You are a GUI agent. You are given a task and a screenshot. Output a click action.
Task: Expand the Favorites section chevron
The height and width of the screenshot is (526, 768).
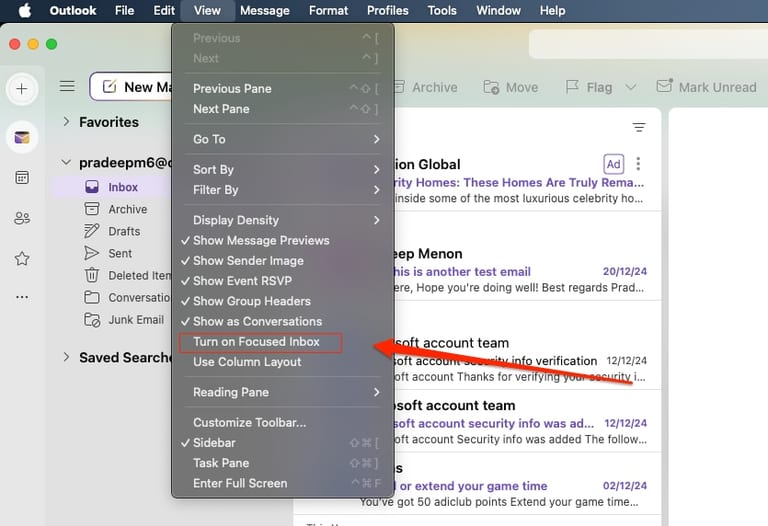pos(67,121)
